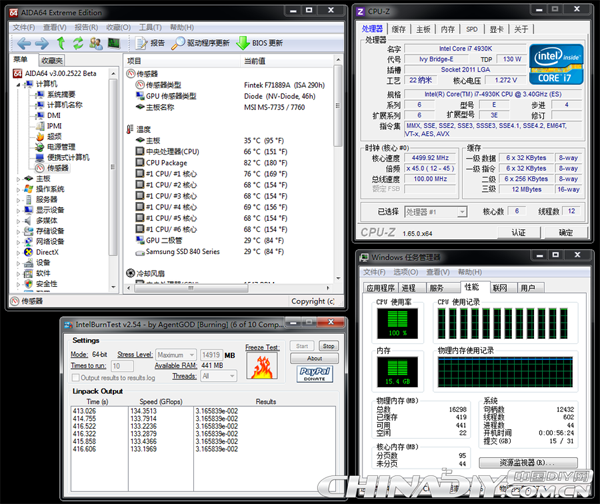This screenshot has height=504, width=600.
Task: Click the AIDA64 horizontal scrollbar
Action: [x=229, y=288]
